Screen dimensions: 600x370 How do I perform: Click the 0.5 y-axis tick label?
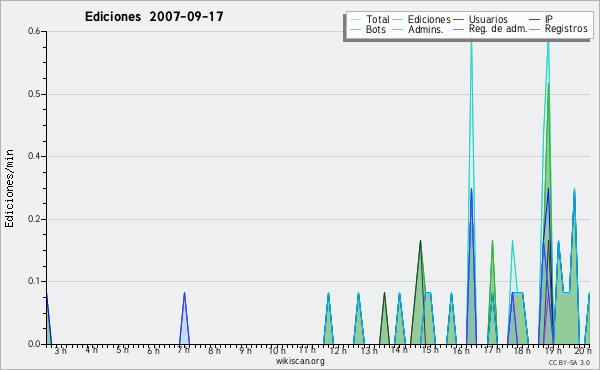(34, 94)
